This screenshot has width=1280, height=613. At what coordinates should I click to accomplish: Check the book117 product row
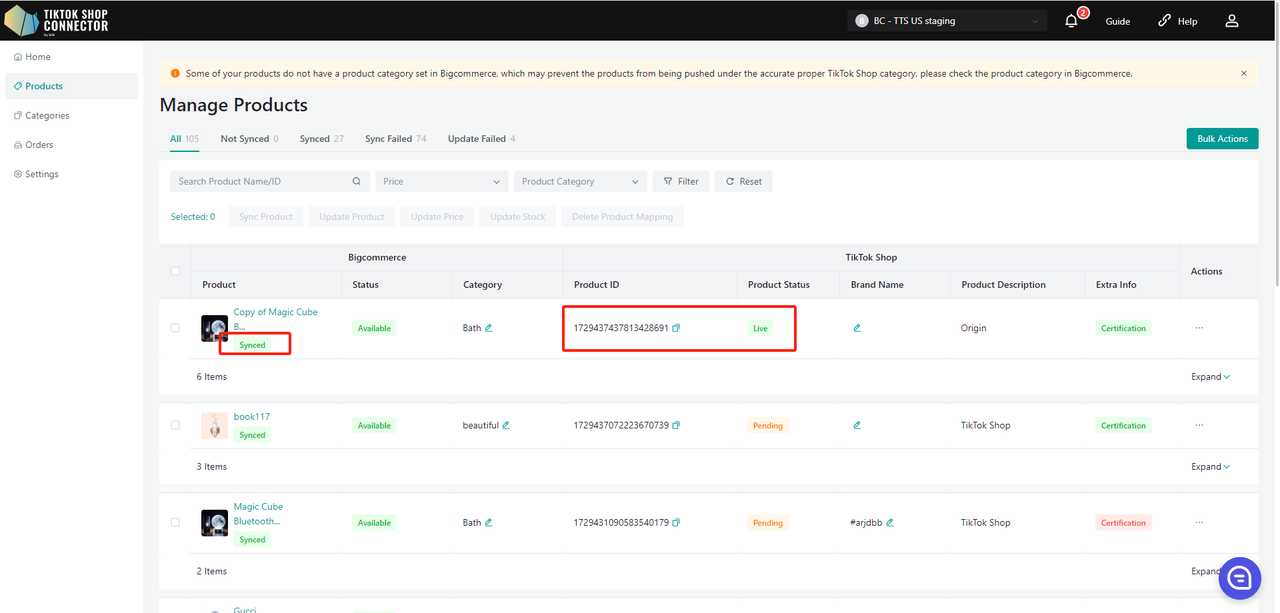176,425
